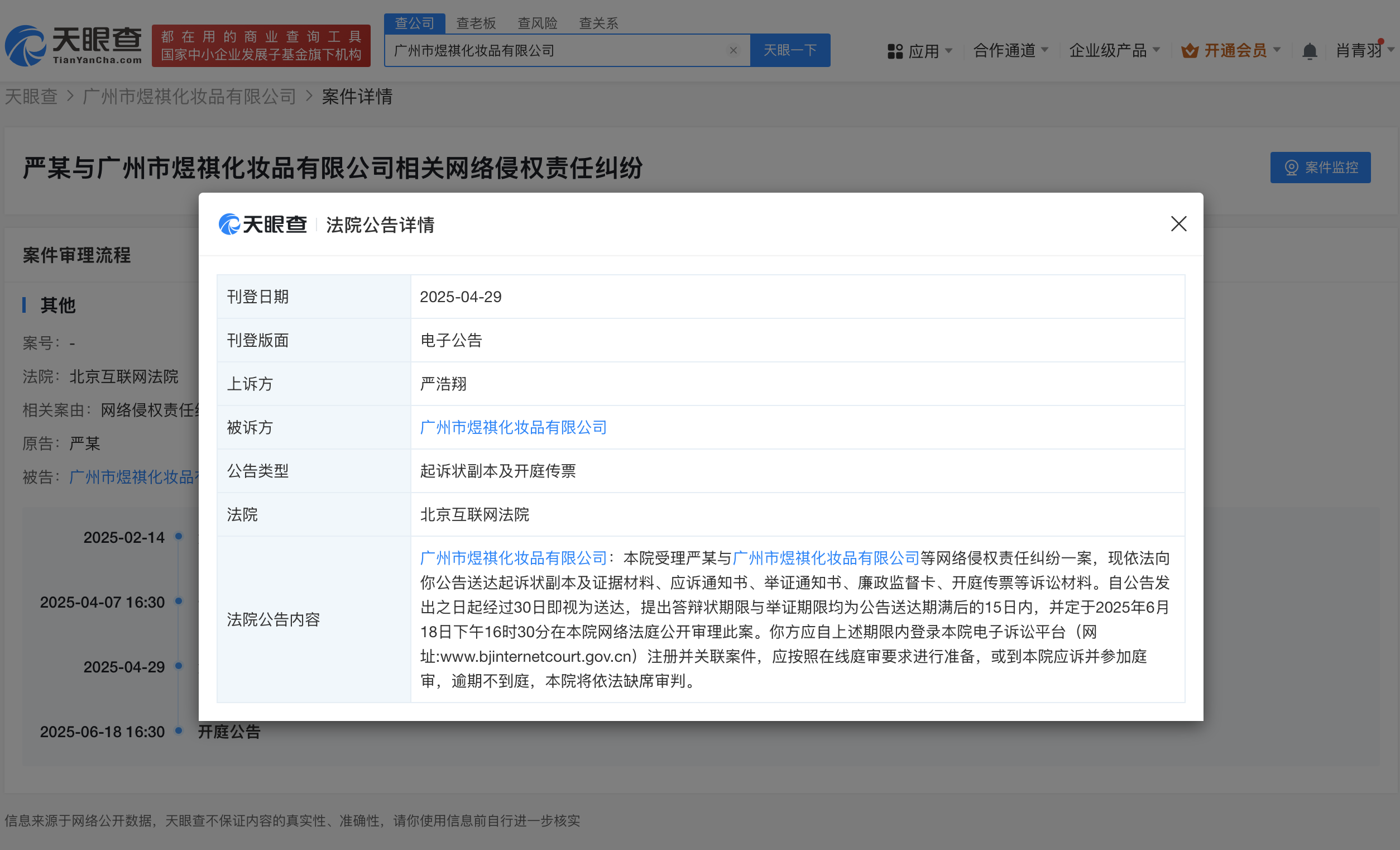Click the 刊登版面 row label
Screen dimensions: 1400x850
tap(257, 340)
